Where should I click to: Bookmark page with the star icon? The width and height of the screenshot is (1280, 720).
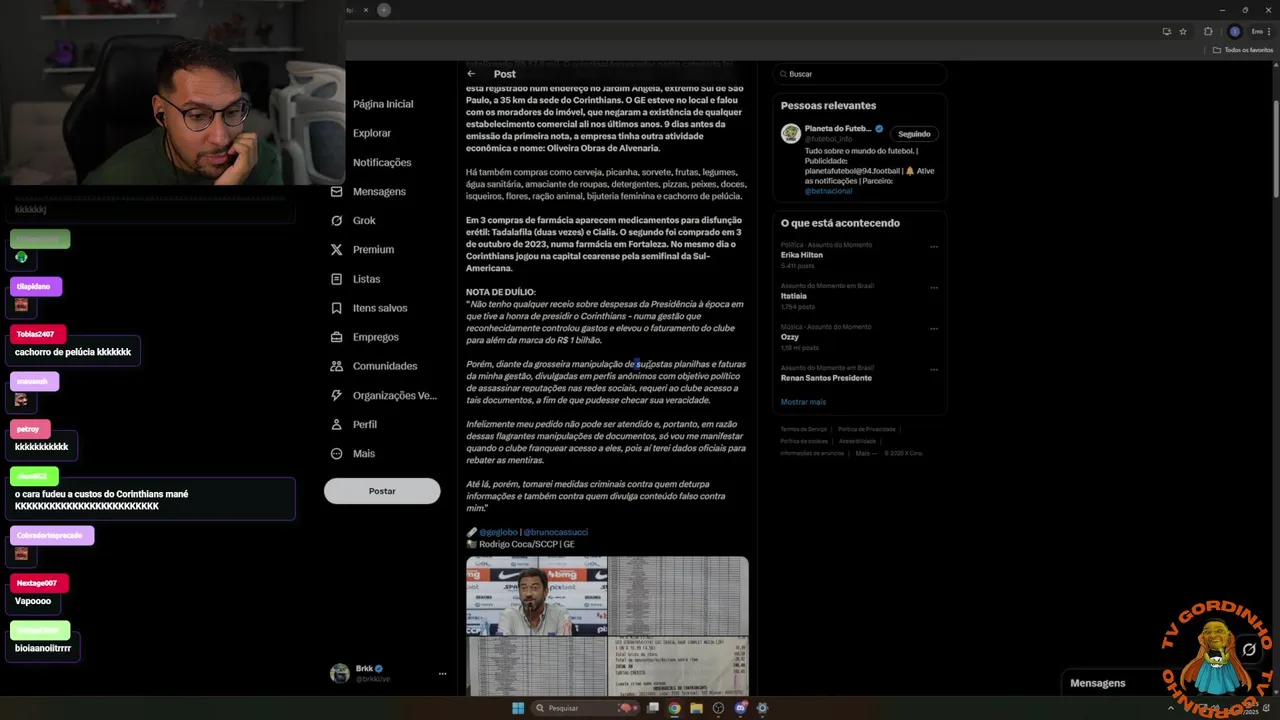[x=1183, y=32]
